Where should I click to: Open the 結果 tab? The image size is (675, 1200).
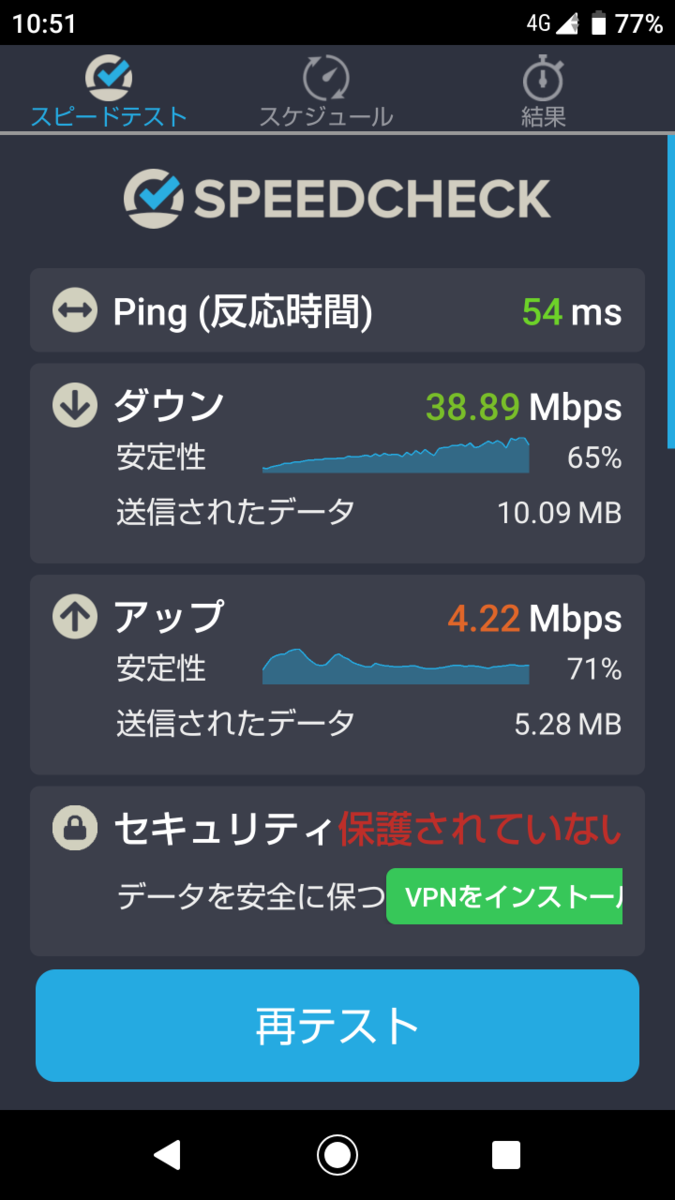click(x=541, y=90)
